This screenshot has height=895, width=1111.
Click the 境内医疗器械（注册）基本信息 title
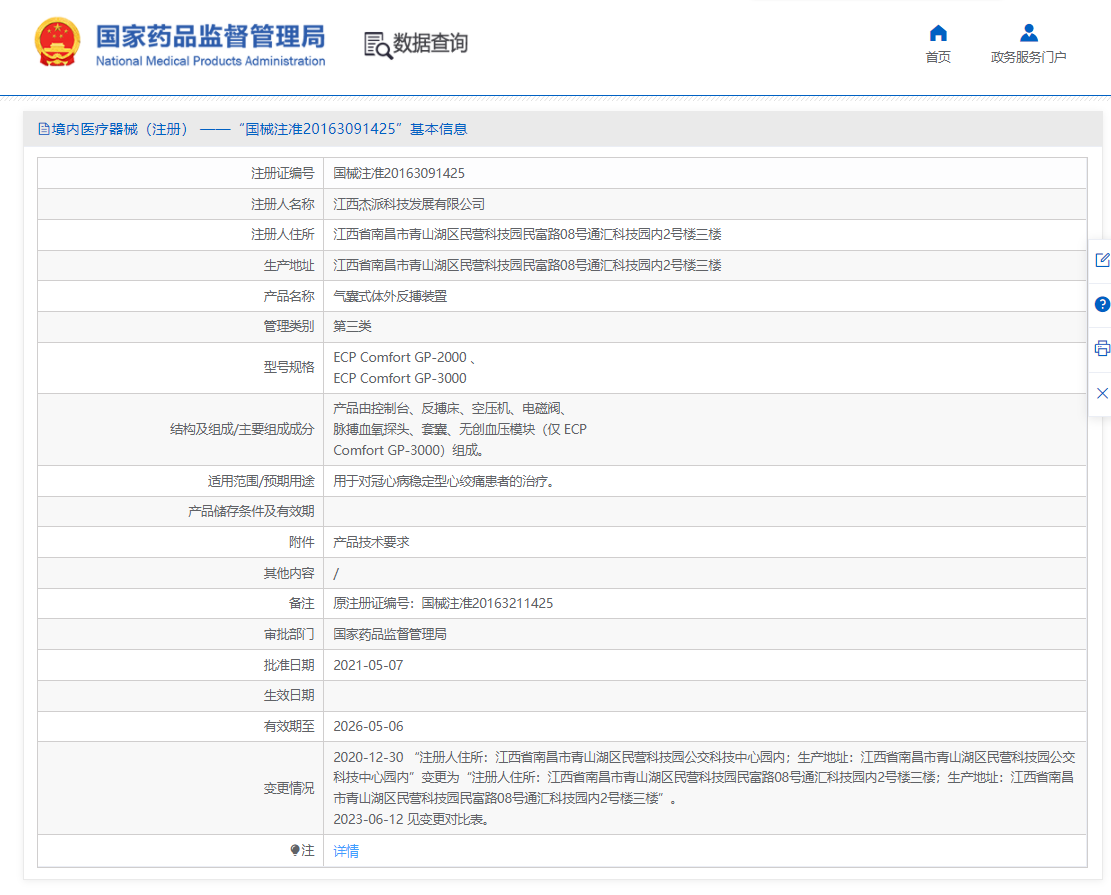click(259, 129)
